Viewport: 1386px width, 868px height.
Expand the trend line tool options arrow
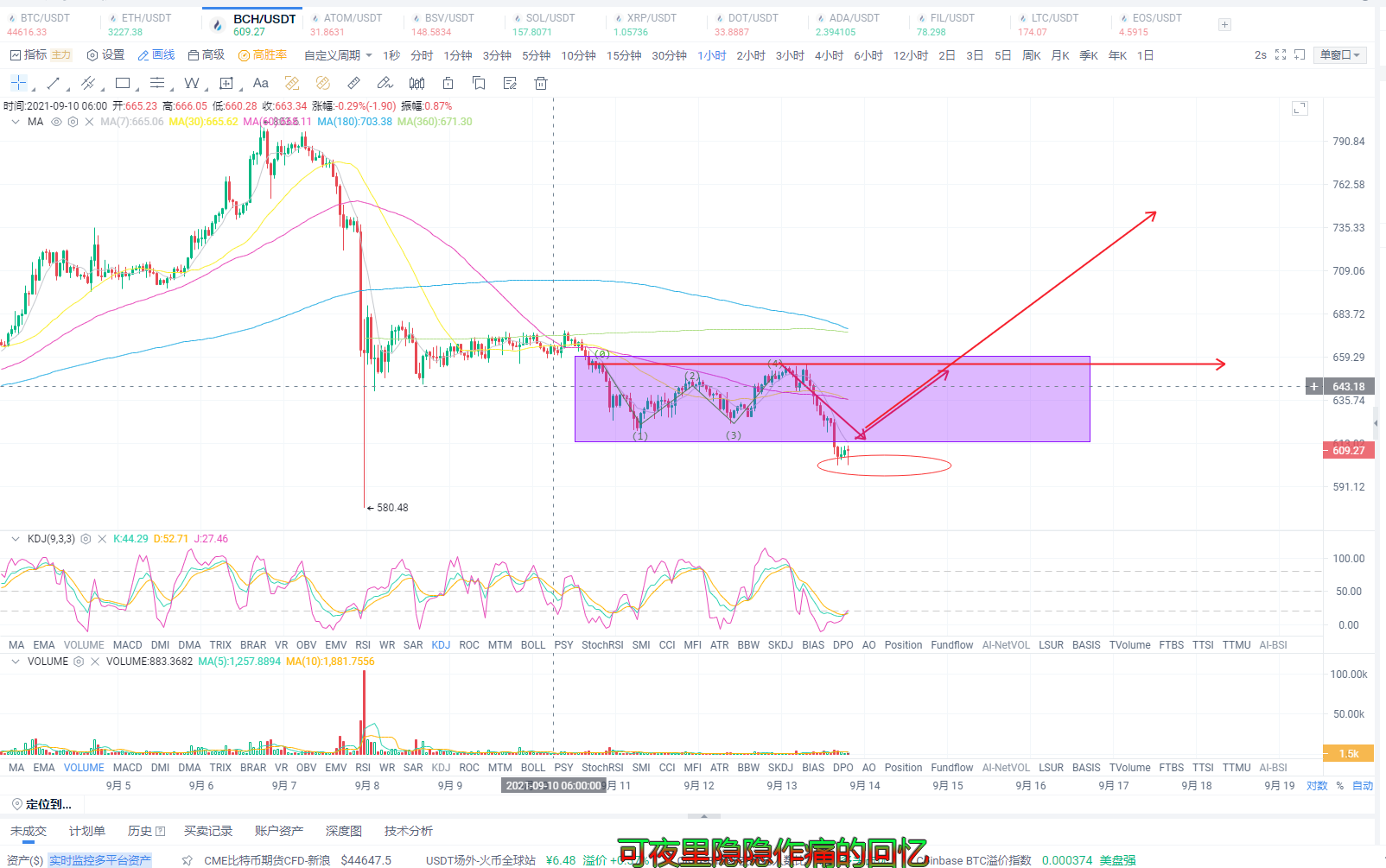pos(67,88)
